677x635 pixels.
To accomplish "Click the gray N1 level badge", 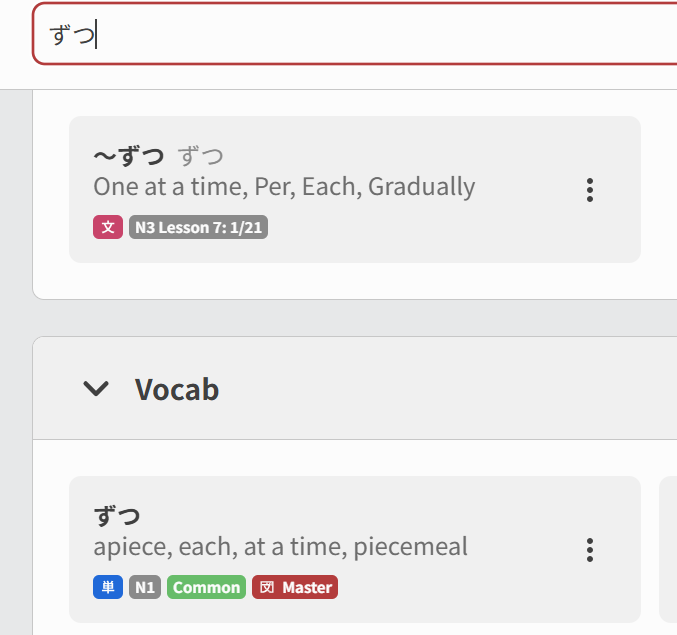I will 145,588.
